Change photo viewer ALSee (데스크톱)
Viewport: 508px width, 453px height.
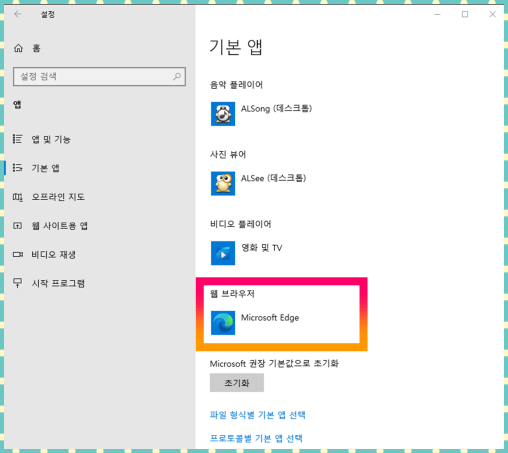(x=273, y=178)
